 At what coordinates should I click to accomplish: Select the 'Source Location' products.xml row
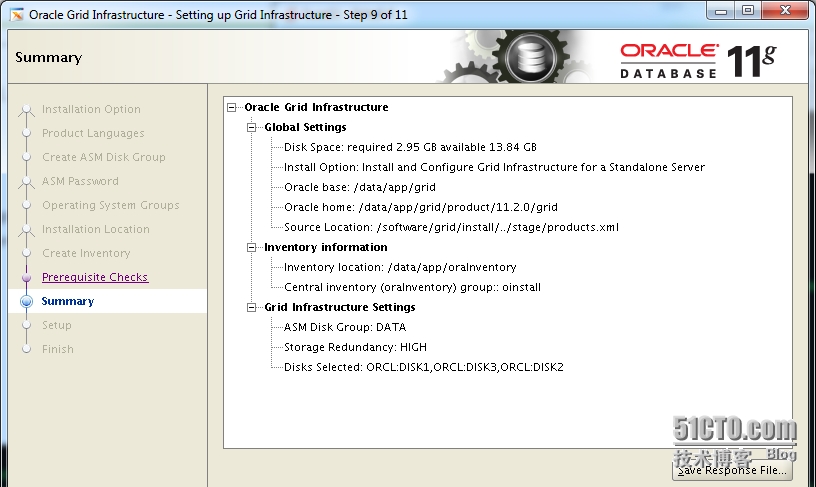tap(451, 227)
